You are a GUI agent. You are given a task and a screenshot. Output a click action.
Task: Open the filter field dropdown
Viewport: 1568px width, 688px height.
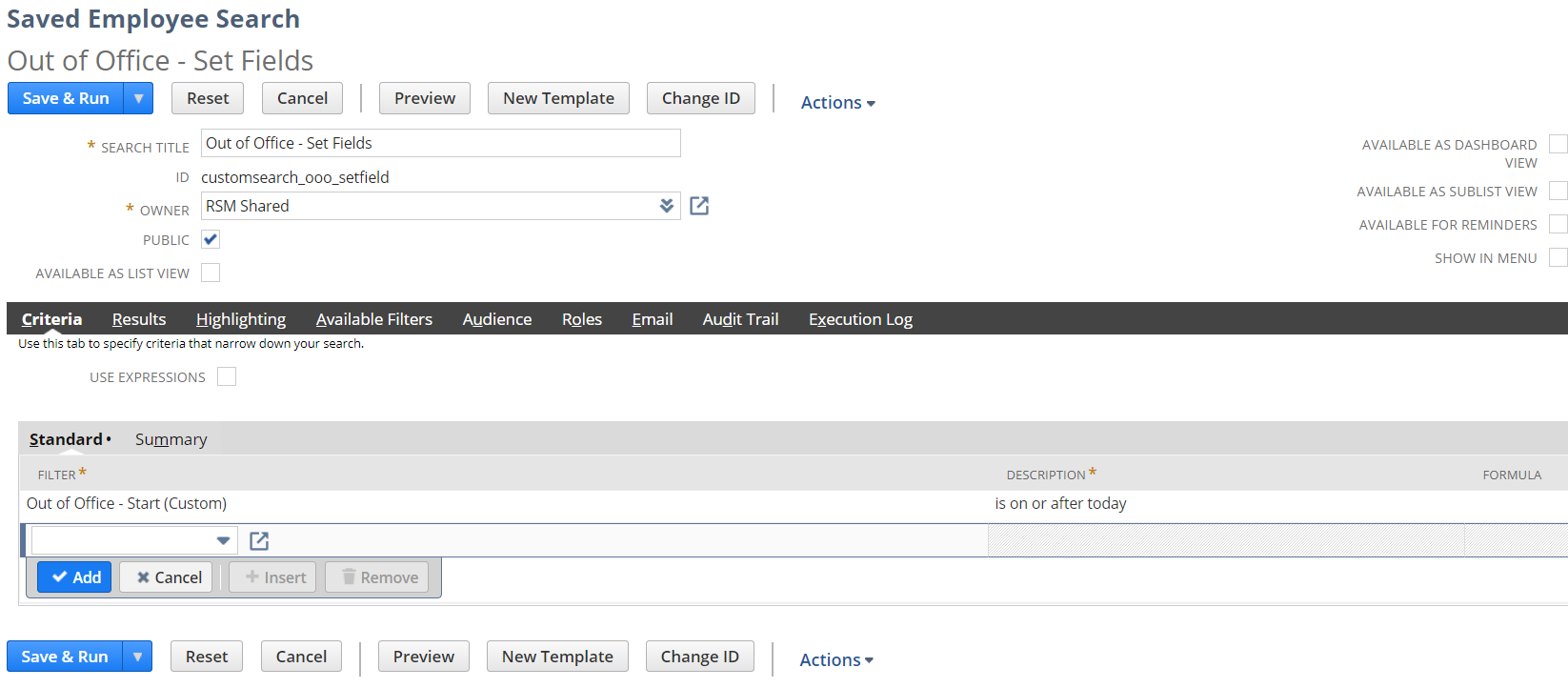click(x=223, y=541)
